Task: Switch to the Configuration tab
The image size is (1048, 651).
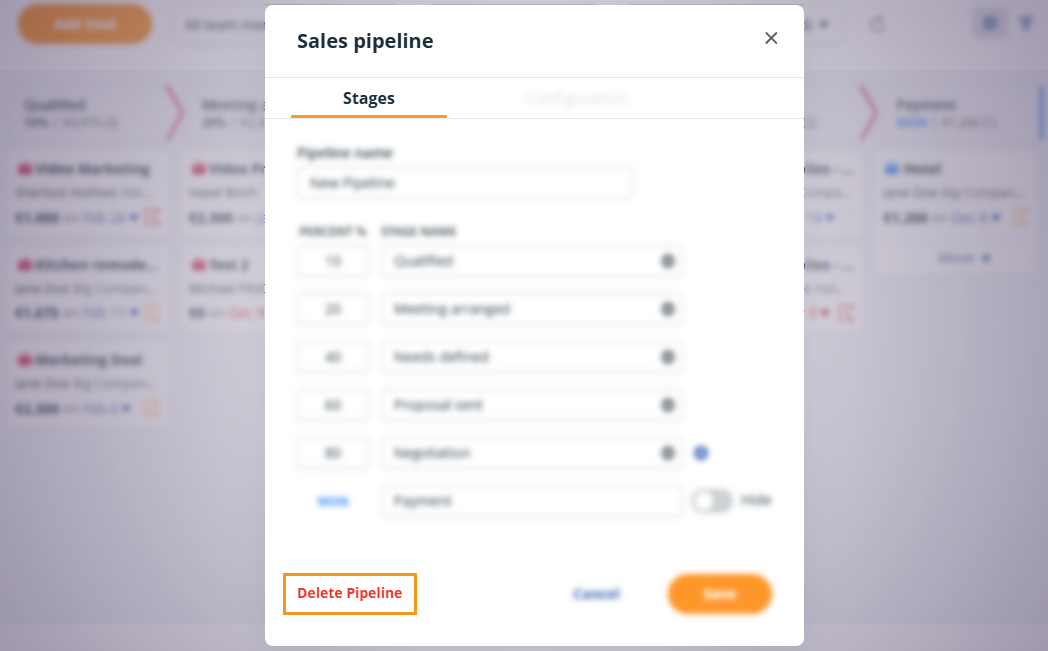Action: (577, 98)
